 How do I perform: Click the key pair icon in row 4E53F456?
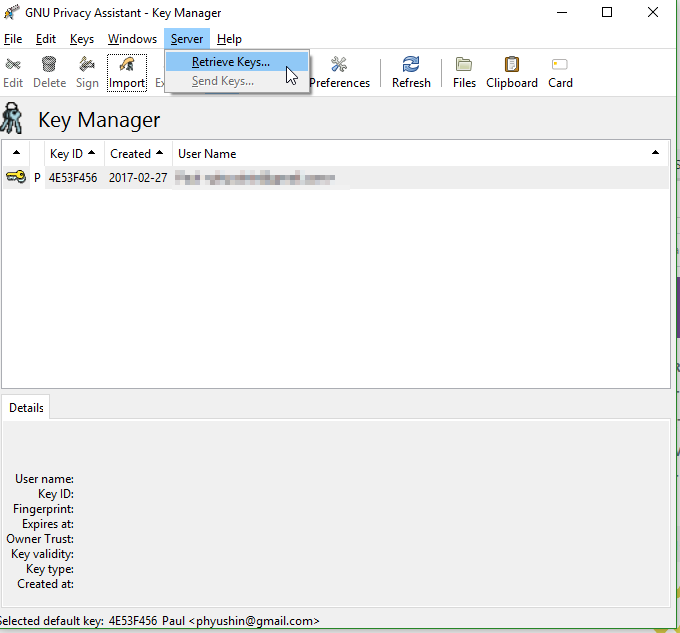[x=16, y=177]
